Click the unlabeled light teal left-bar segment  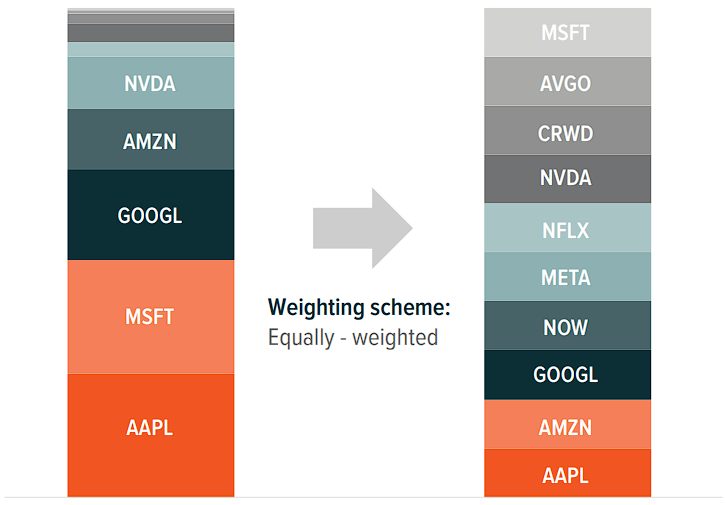point(150,49)
